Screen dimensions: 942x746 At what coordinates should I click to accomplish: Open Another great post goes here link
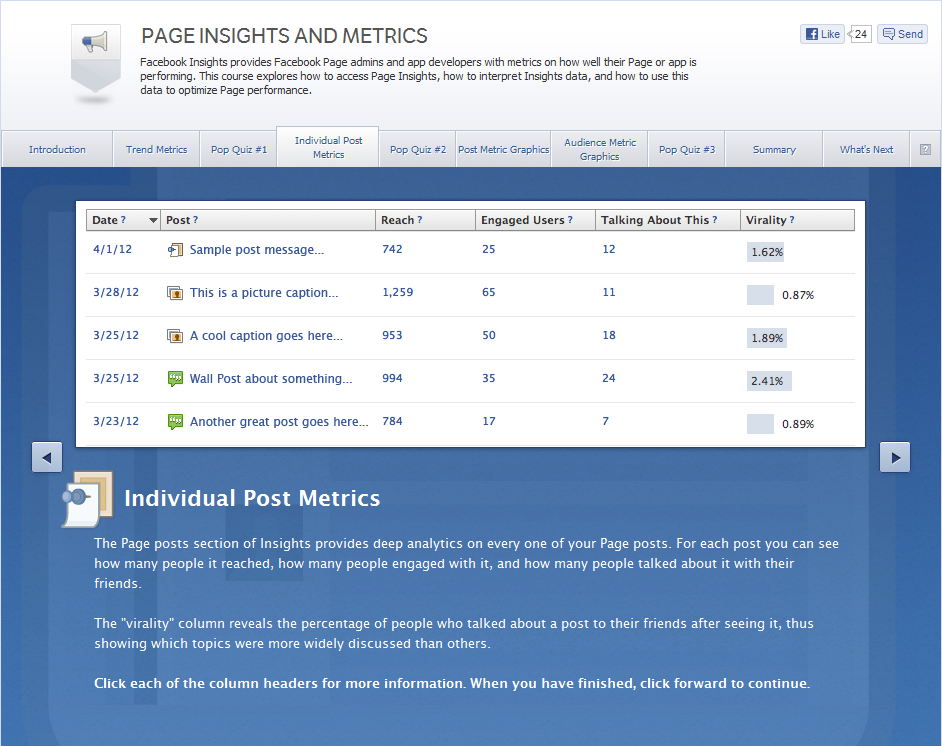point(279,422)
